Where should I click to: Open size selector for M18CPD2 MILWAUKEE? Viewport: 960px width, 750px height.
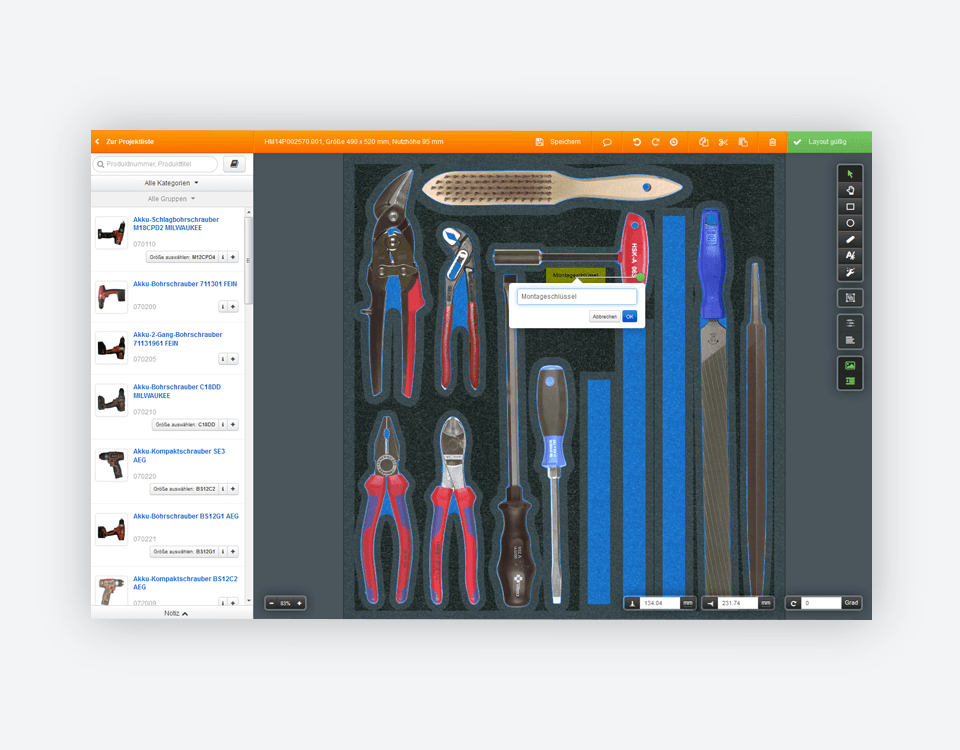181,257
